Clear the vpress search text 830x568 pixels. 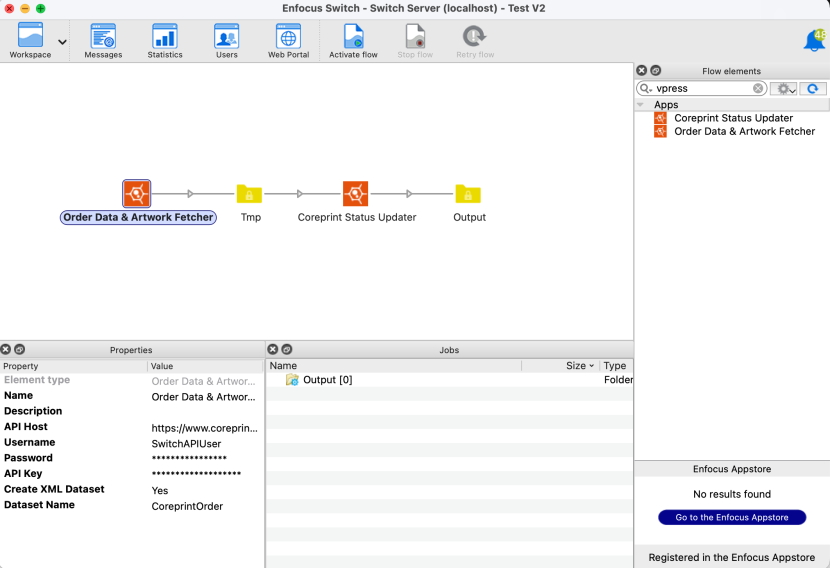coord(758,89)
